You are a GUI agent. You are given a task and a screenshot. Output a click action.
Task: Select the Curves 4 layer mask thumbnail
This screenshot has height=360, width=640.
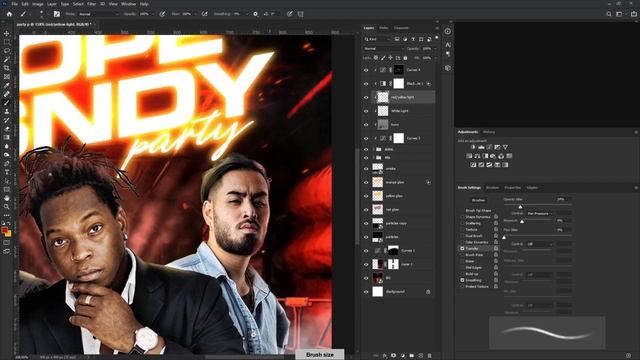pyautogui.click(x=398, y=70)
